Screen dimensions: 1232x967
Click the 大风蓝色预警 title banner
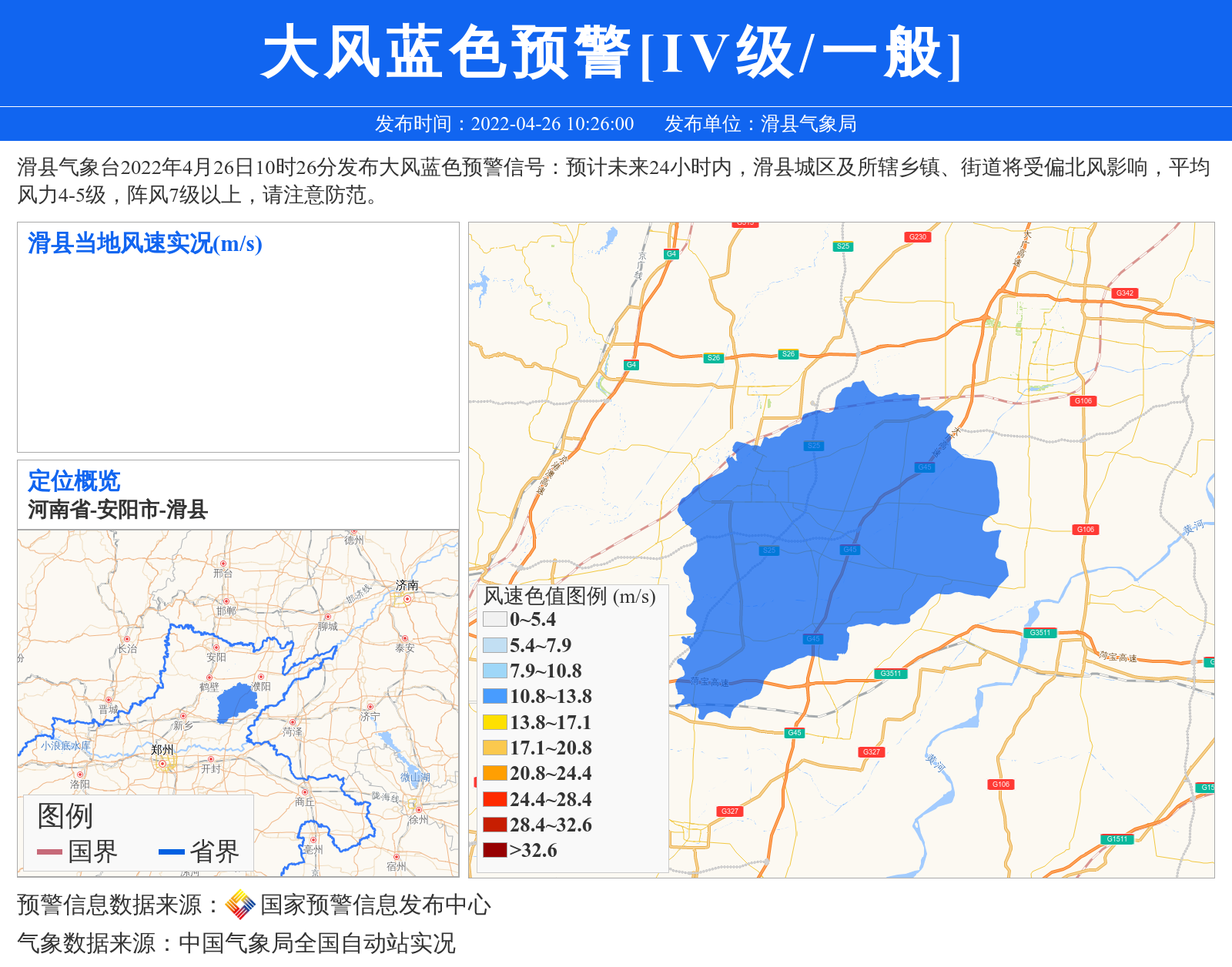coord(612,52)
